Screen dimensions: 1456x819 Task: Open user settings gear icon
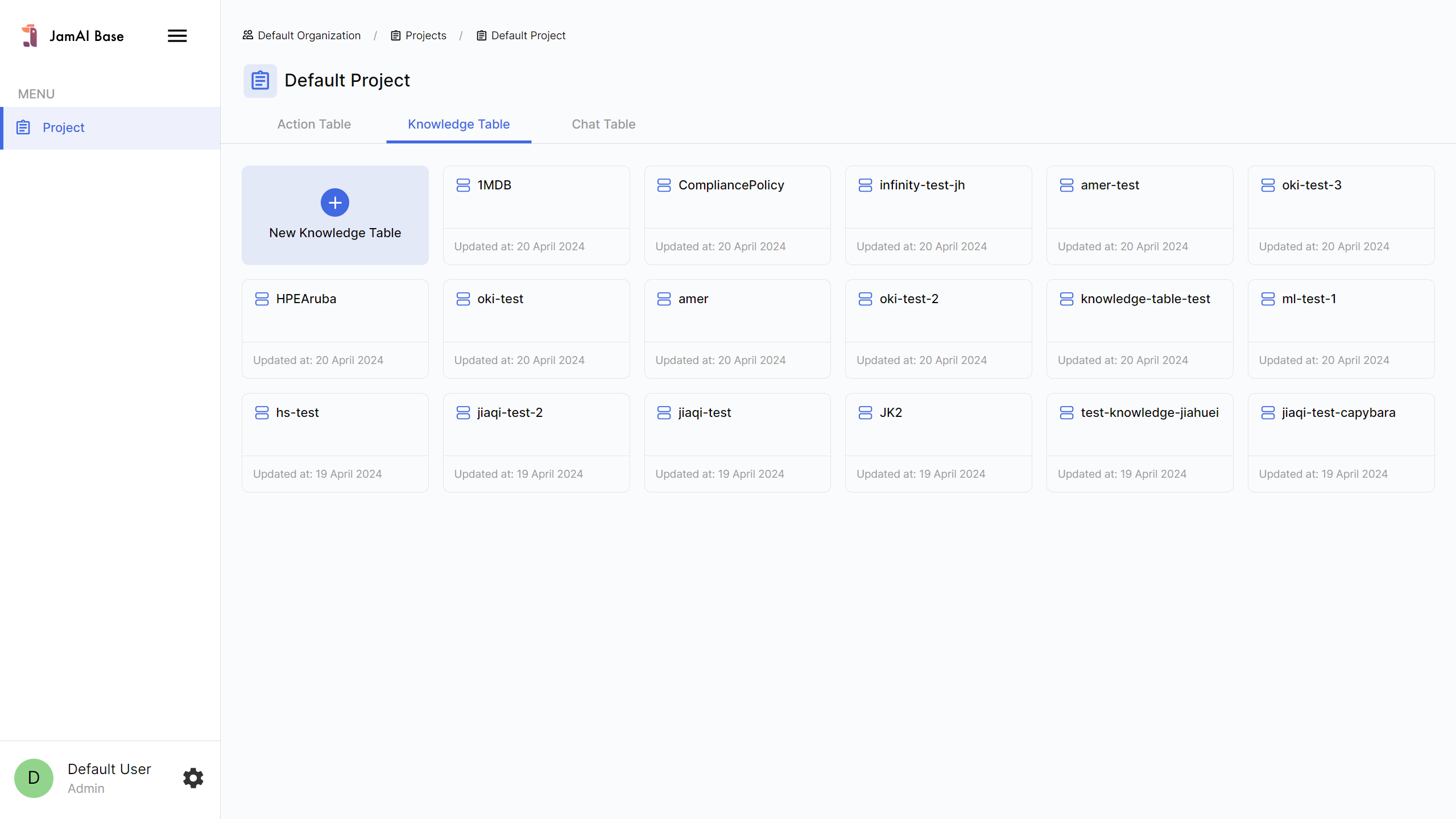(x=193, y=777)
